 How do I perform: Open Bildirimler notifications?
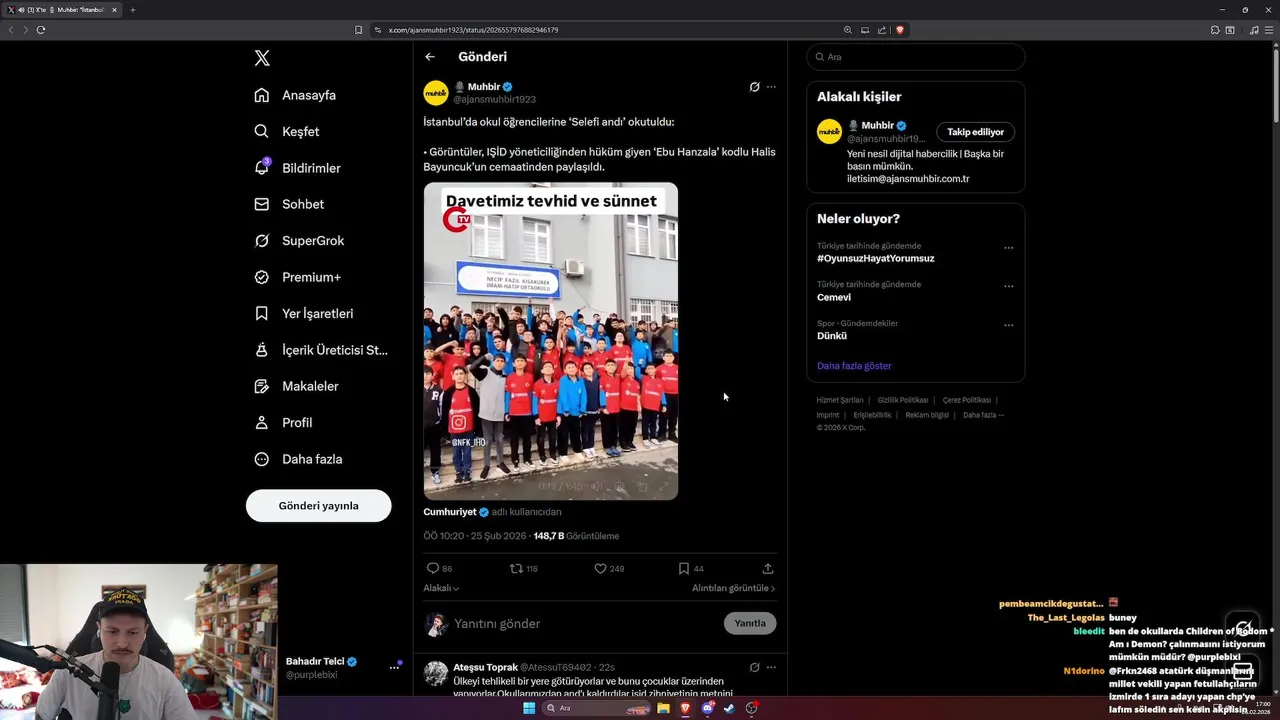297,168
